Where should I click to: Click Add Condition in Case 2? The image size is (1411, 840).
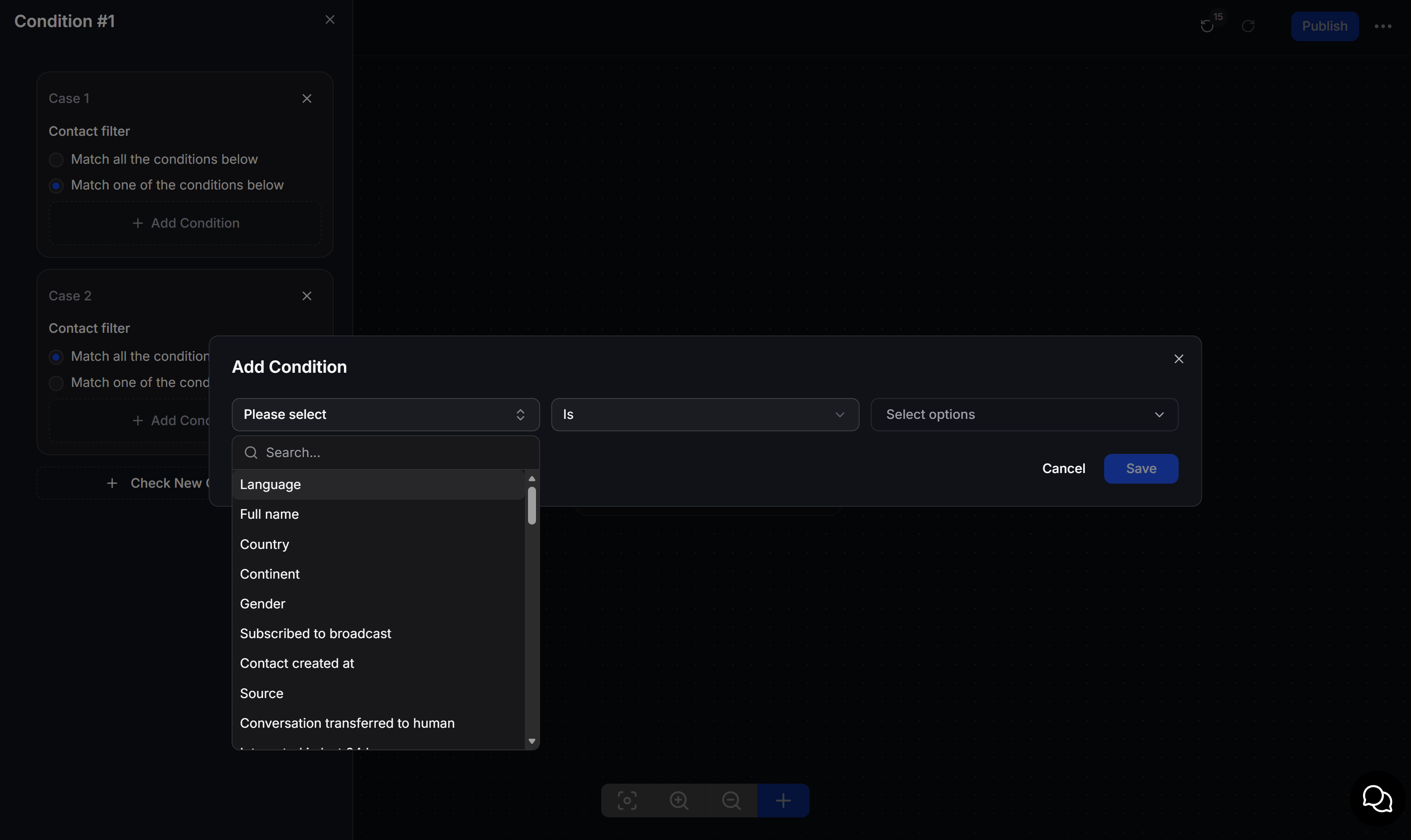pos(129,421)
